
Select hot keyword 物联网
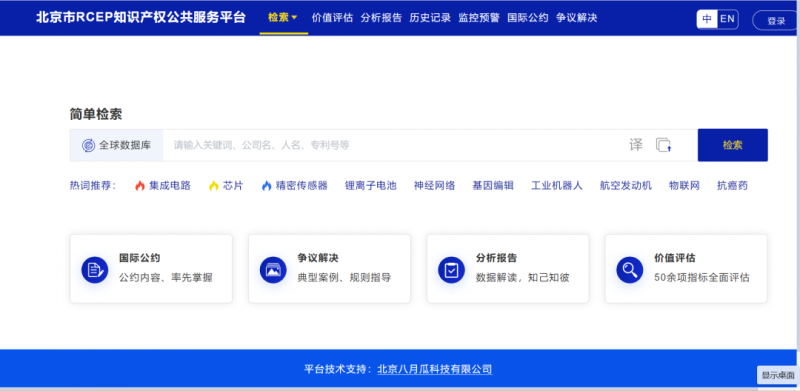tap(684, 186)
